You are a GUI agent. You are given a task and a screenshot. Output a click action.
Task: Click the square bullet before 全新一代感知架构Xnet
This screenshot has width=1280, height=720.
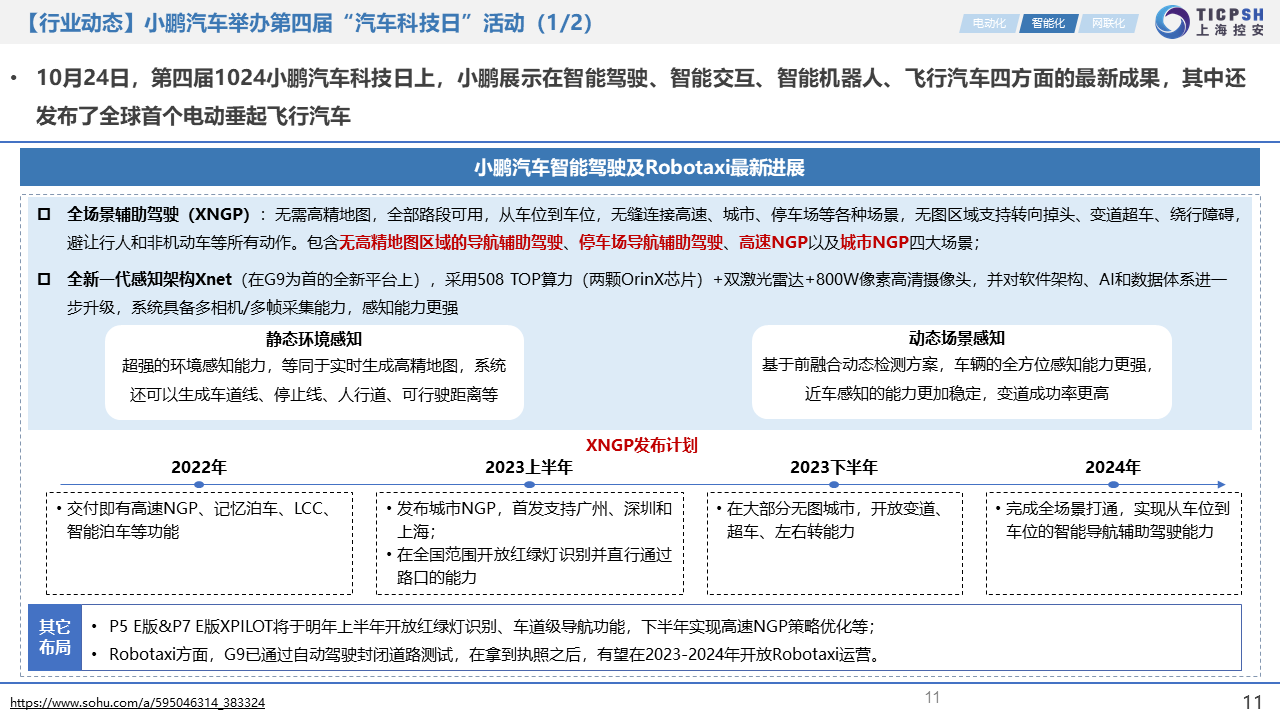pos(43,279)
